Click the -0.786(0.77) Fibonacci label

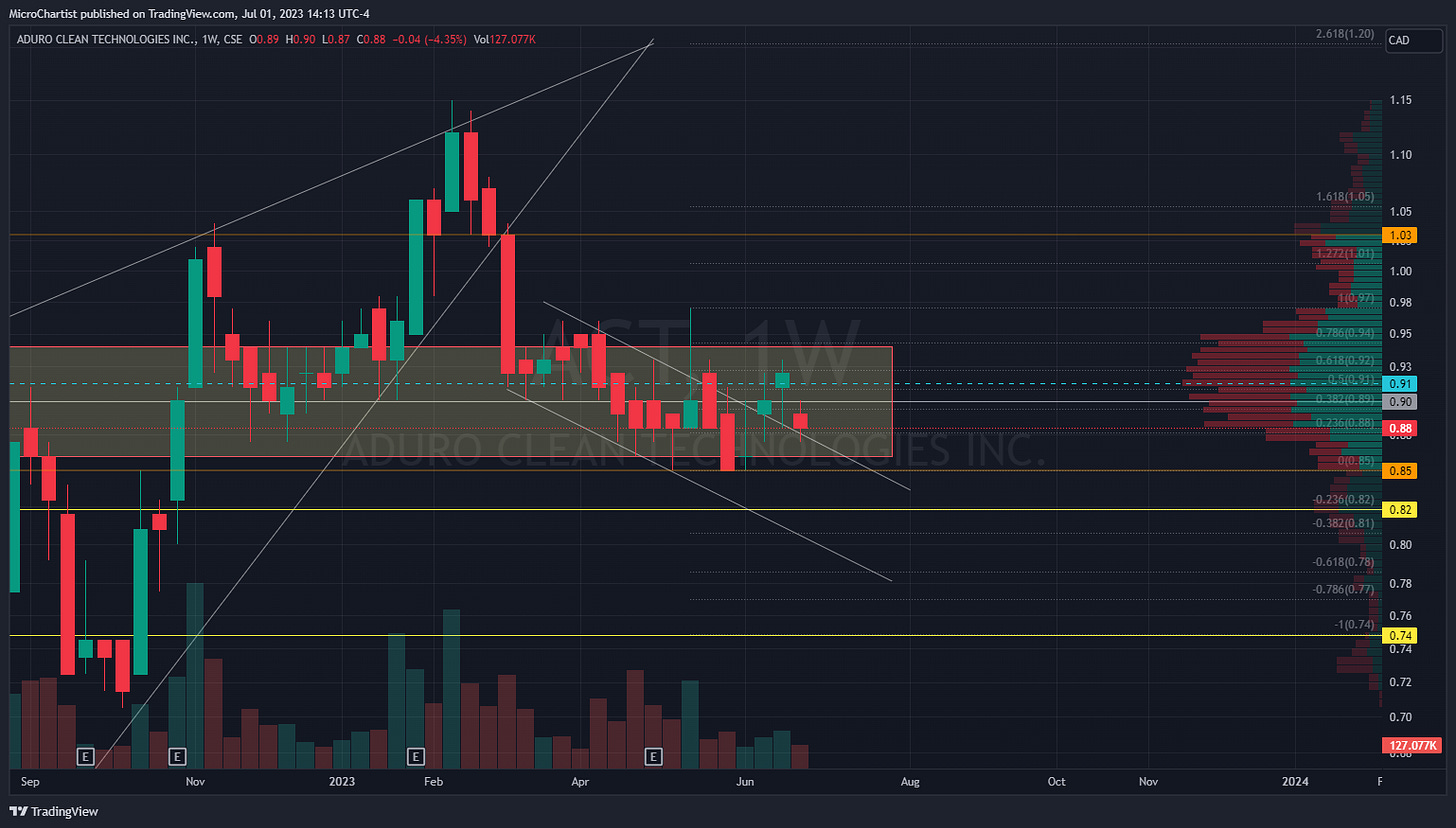coord(1343,589)
